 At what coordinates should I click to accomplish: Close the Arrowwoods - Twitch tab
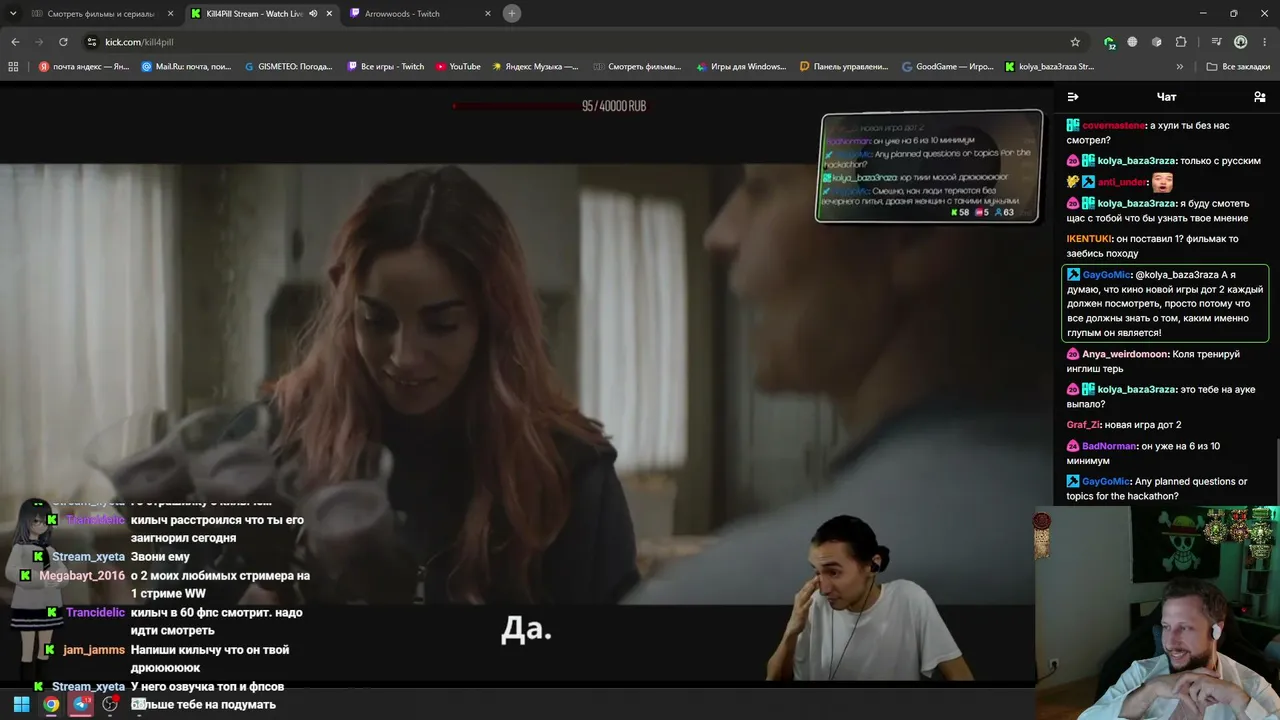tap(488, 14)
